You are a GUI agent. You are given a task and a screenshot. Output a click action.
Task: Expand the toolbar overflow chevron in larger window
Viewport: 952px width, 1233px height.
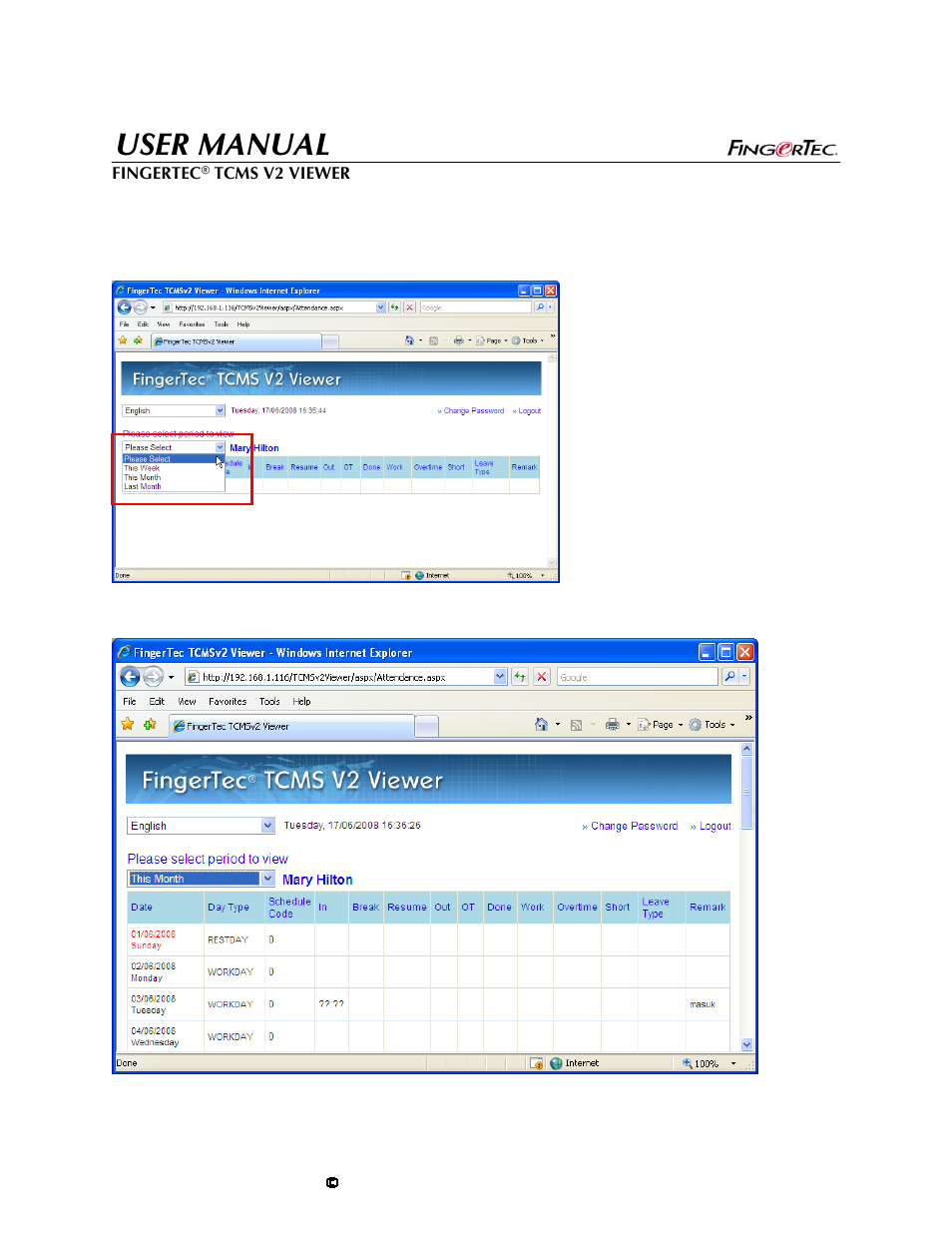click(x=748, y=719)
